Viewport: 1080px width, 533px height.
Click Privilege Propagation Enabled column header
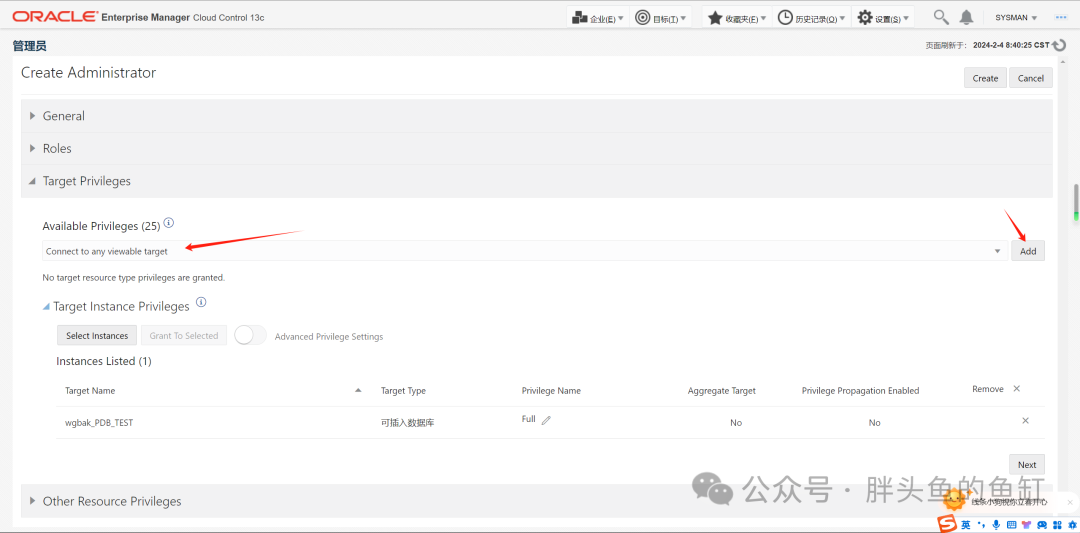point(860,390)
